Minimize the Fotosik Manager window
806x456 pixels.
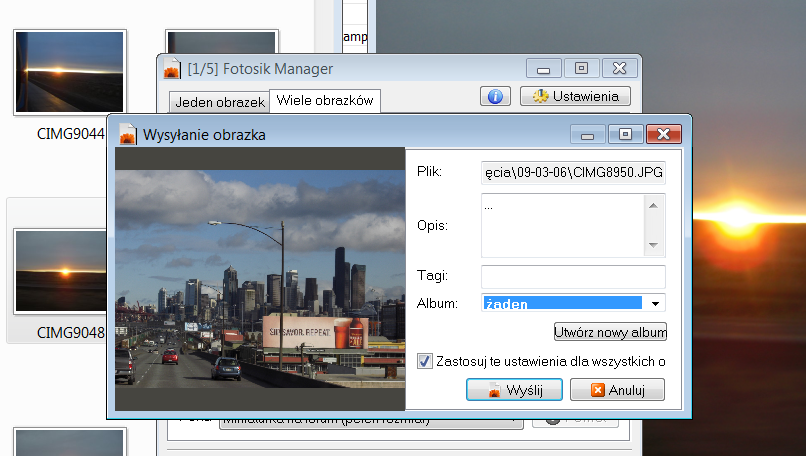[x=543, y=68]
